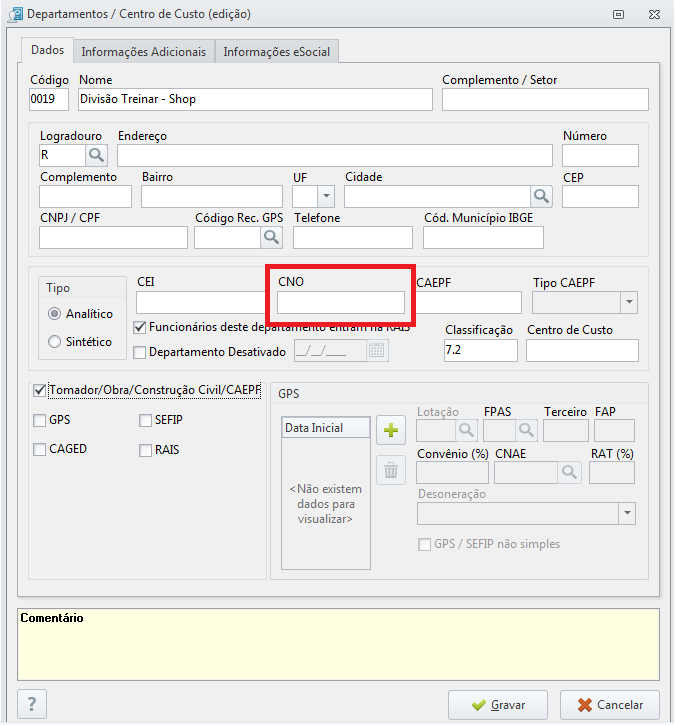The width and height of the screenshot is (675, 725).
Task: Open the FPAS search magnifier
Action: coord(526,430)
